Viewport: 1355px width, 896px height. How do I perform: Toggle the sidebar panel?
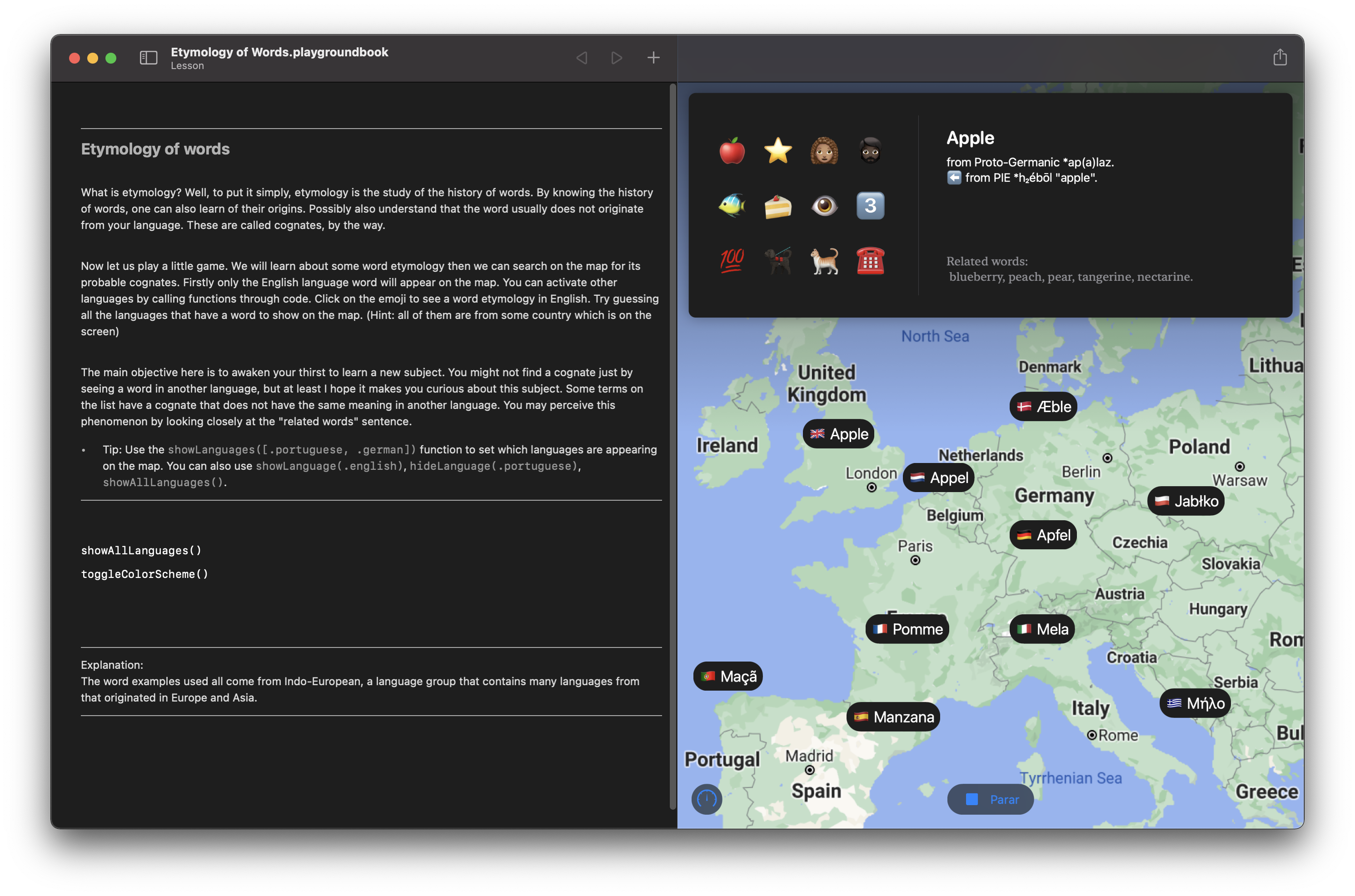149,58
